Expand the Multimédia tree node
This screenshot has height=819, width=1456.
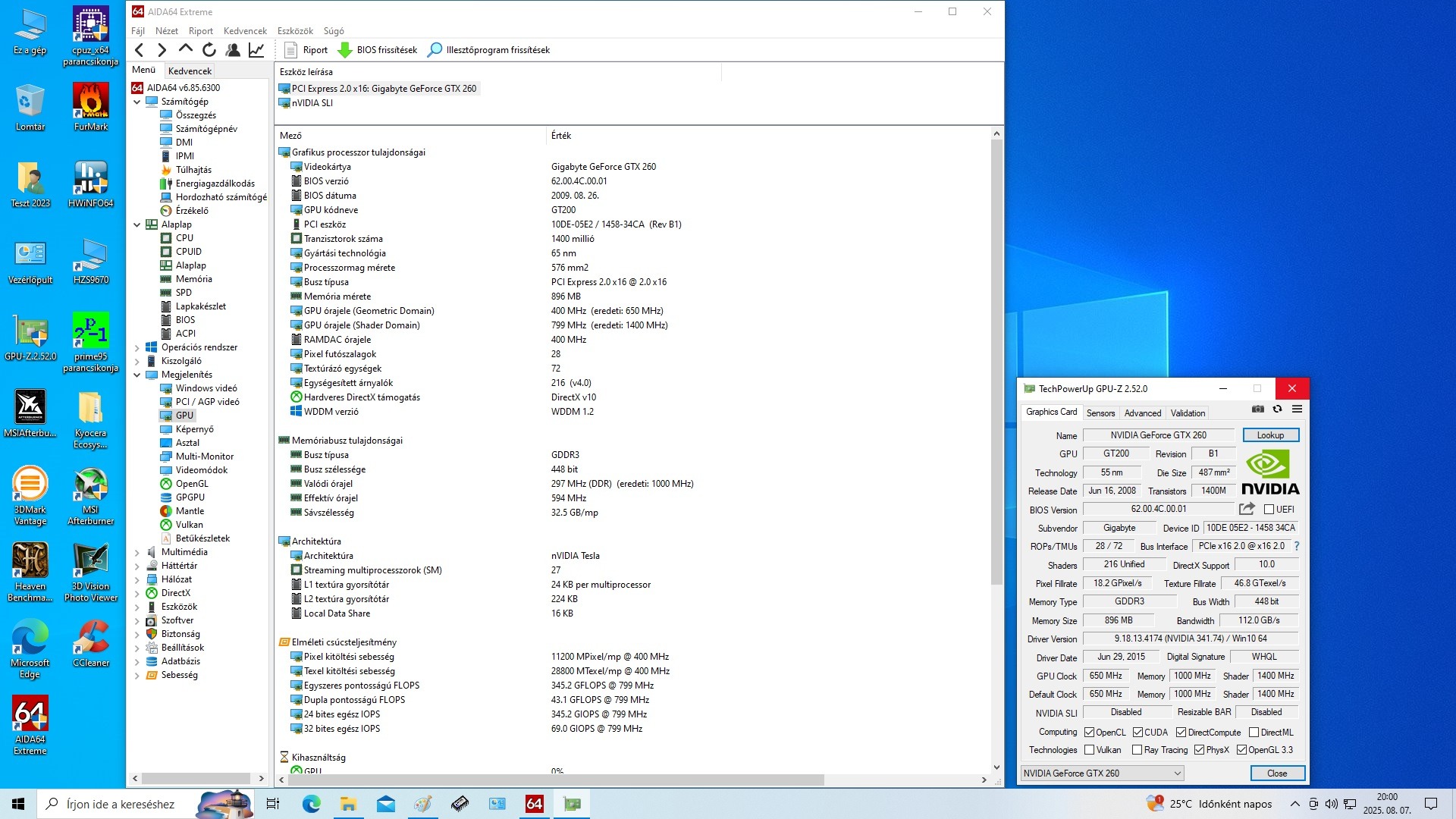click(137, 552)
